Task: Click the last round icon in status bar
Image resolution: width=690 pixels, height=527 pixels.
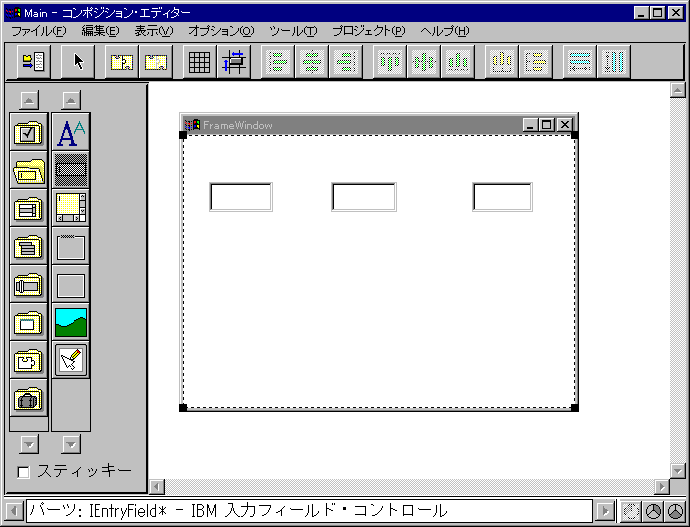Action: click(x=675, y=511)
